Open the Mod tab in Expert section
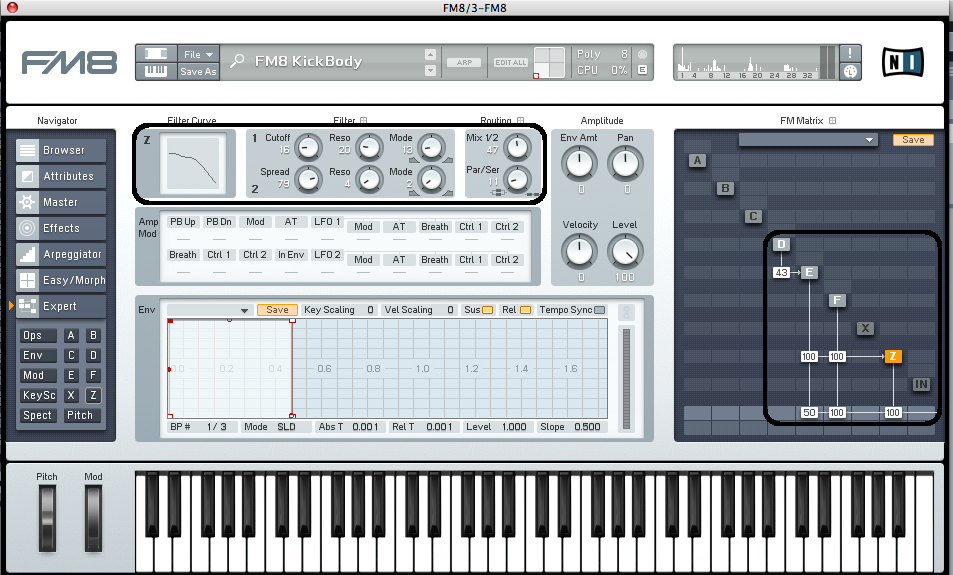The width and height of the screenshot is (953, 575). coord(38,376)
